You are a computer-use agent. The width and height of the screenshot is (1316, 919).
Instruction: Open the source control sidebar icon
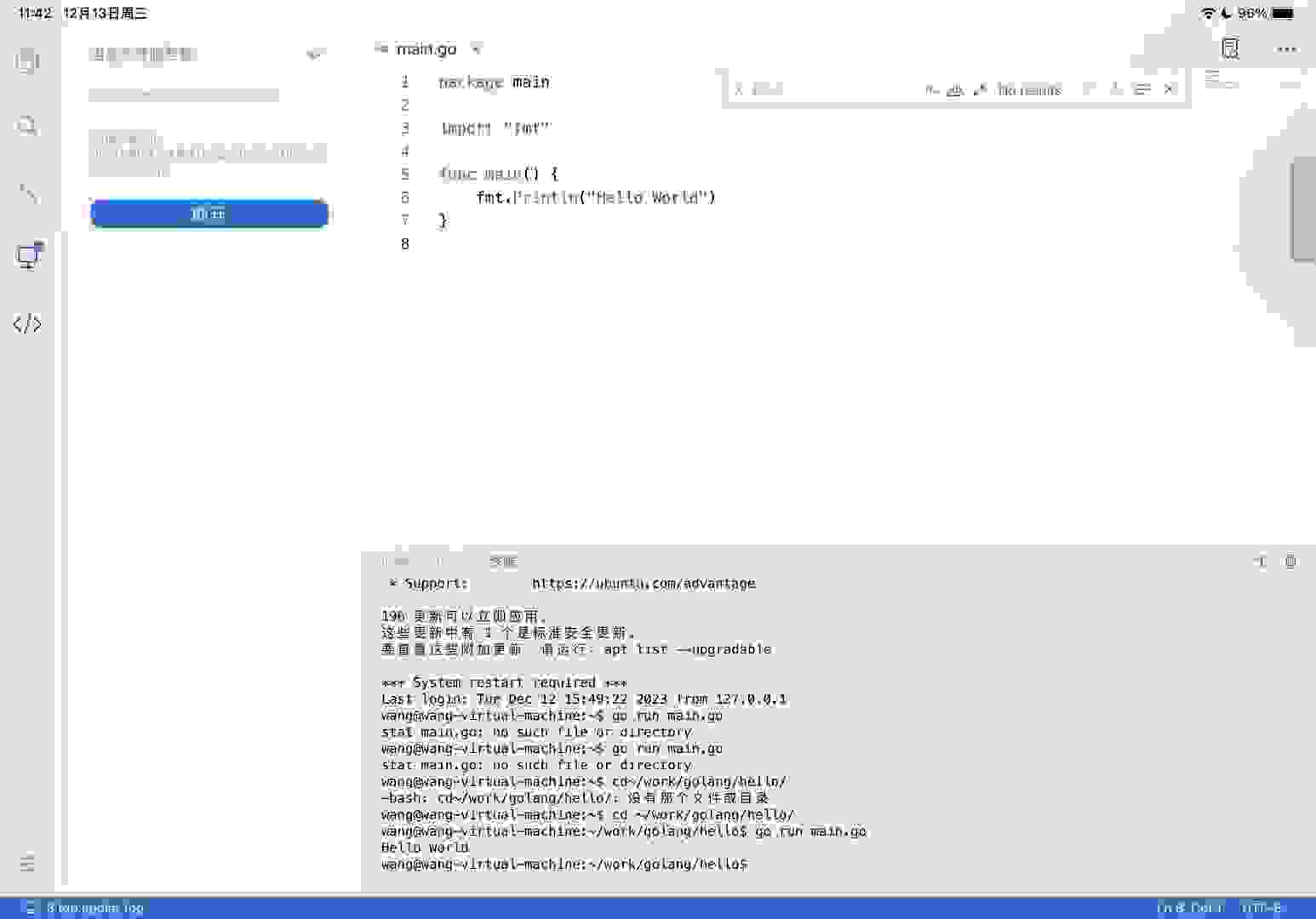tap(27, 193)
